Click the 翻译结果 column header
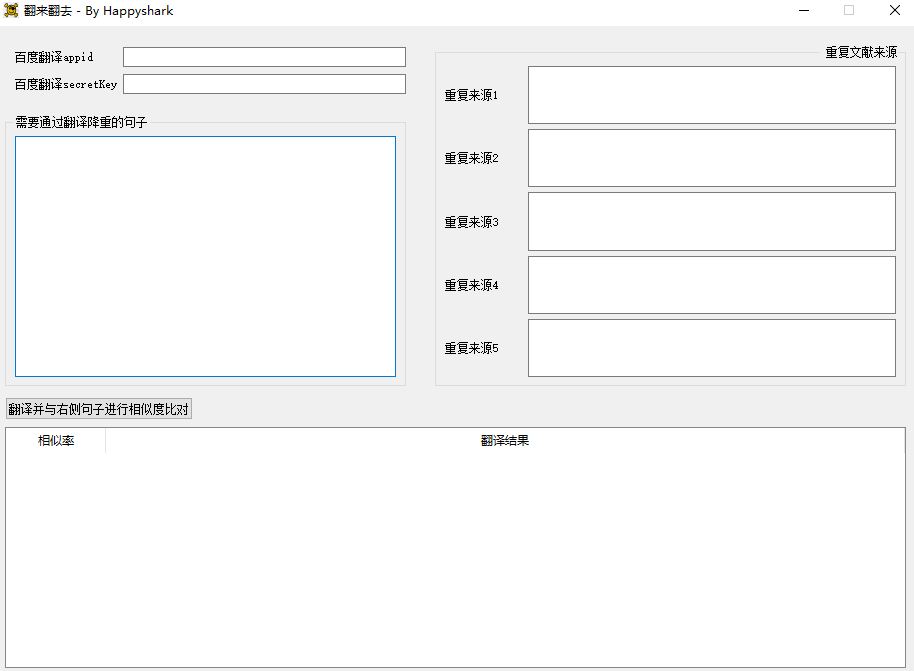Viewport: 914px width, 671px height. point(505,441)
